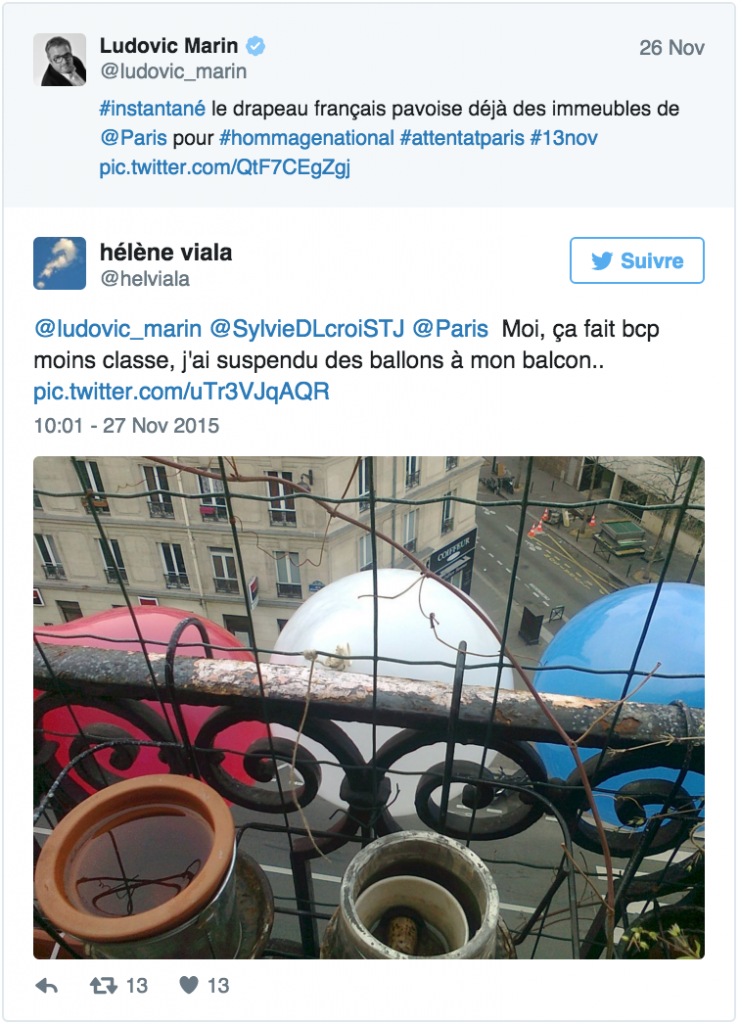Like the tweet with heart icon
This screenshot has height=1024, width=740.
(189, 985)
